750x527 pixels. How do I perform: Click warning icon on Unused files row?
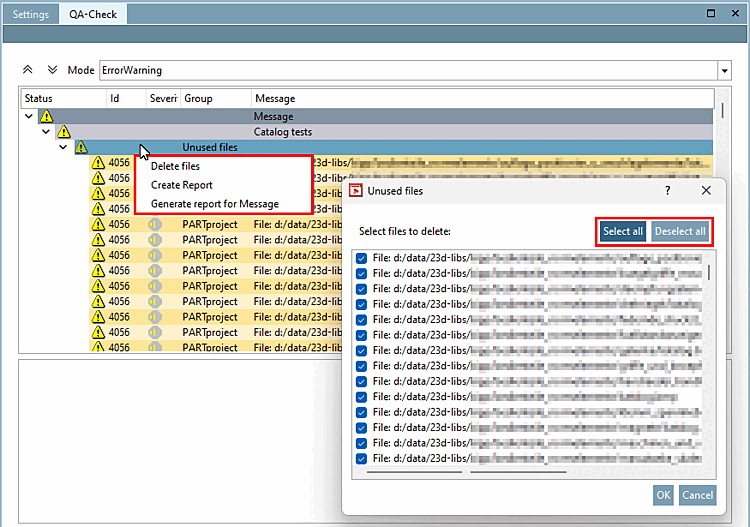[x=81, y=147]
